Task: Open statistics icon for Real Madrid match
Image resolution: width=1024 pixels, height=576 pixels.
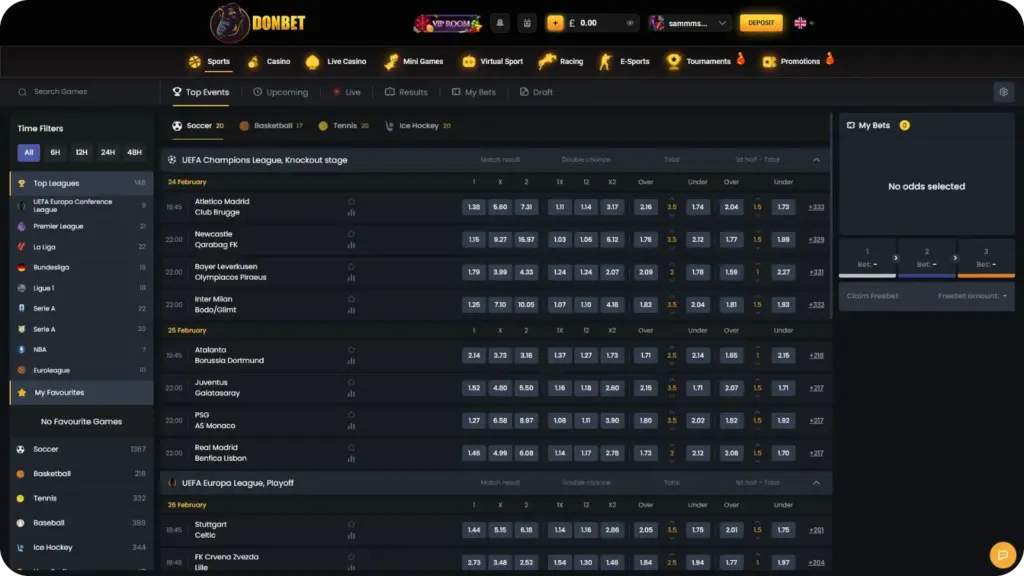Action: tap(351, 458)
